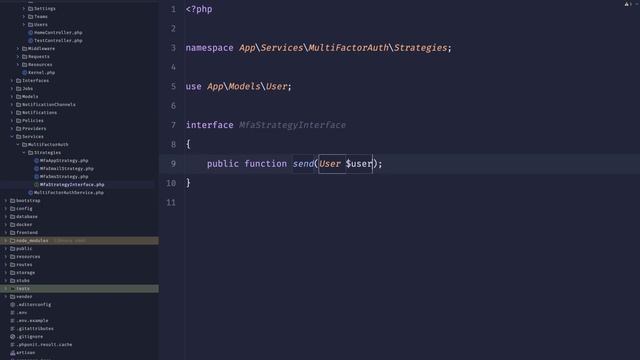Select the Resources folder under Http
Image resolution: width=640 pixels, height=360 pixels.
[x=79, y=64]
